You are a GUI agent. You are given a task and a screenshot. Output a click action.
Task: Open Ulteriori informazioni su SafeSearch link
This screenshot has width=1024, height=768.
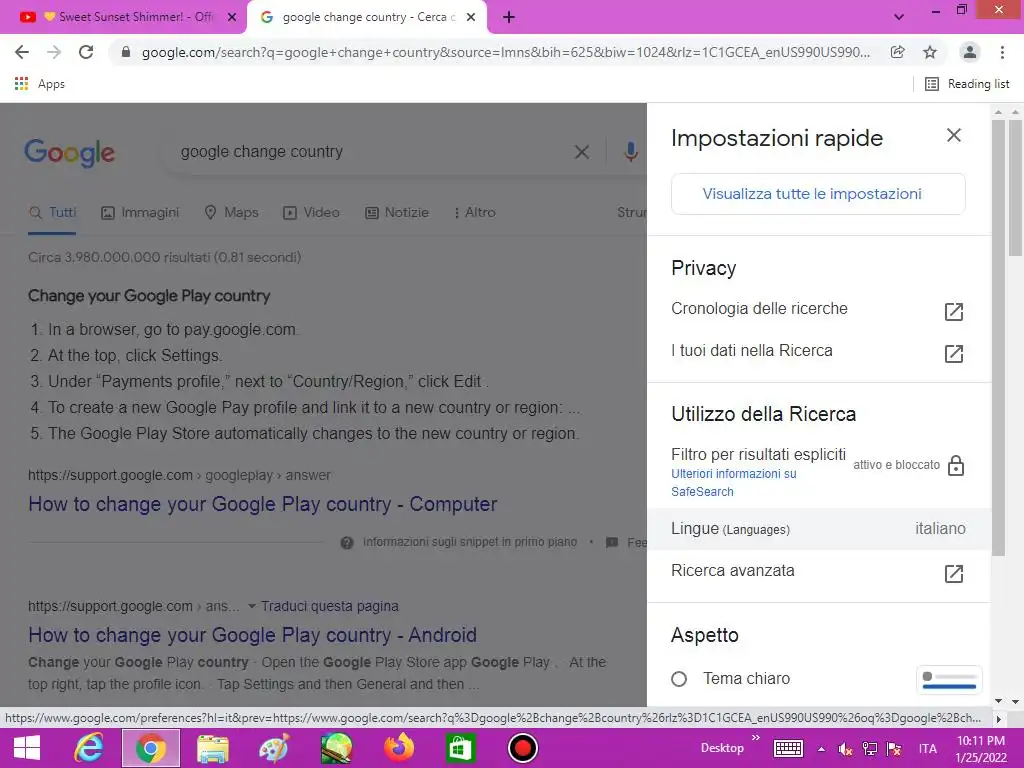(733, 483)
